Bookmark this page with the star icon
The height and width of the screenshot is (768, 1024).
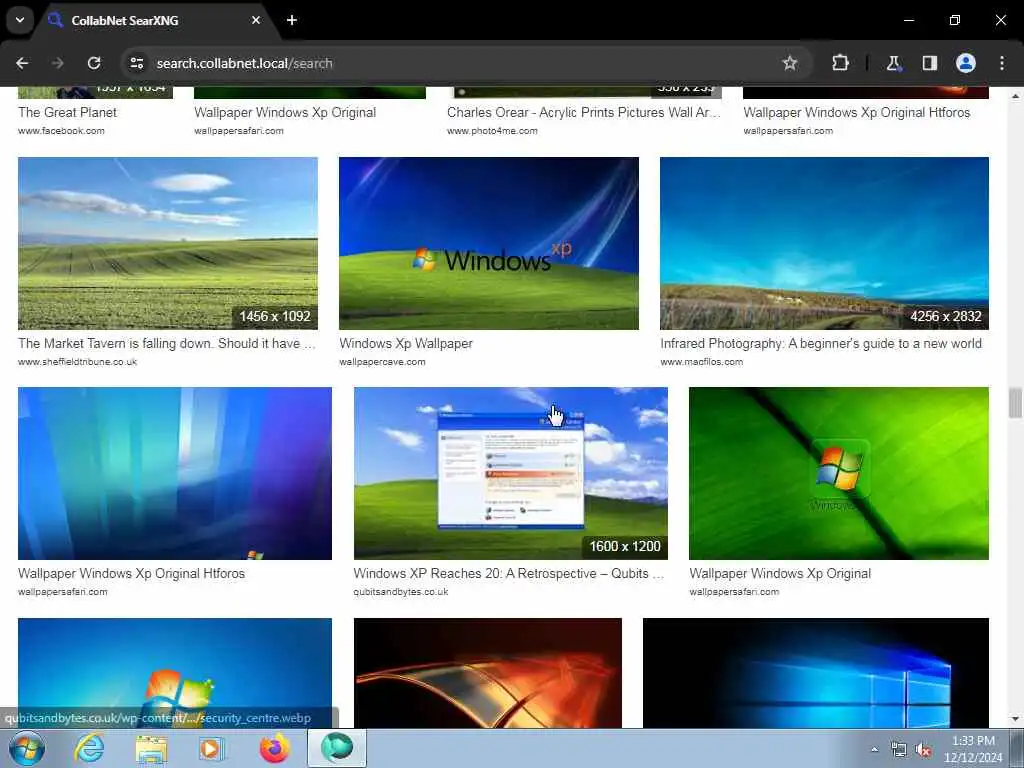[x=790, y=63]
